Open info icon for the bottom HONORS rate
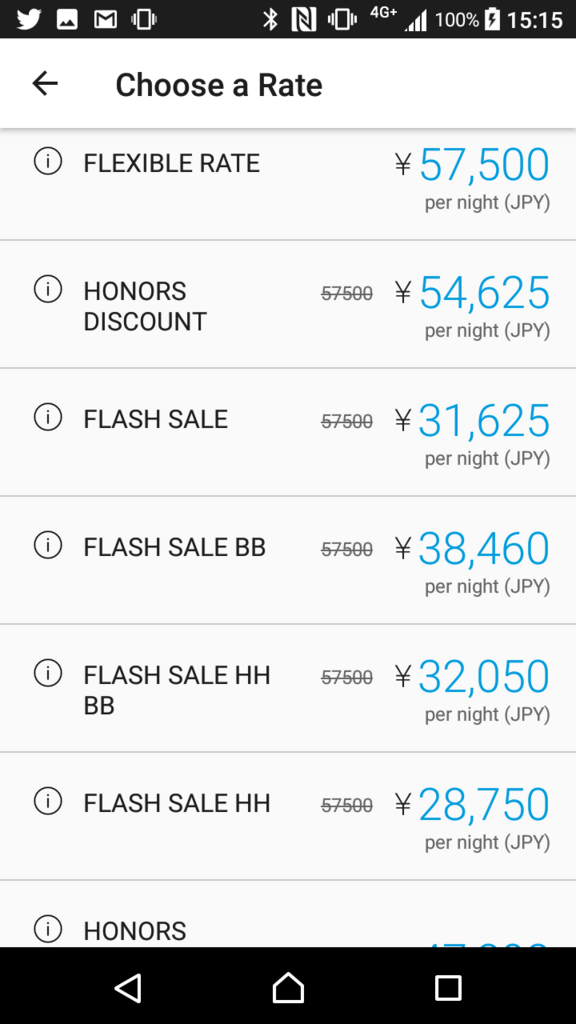The width and height of the screenshot is (576, 1024). pos(48,929)
